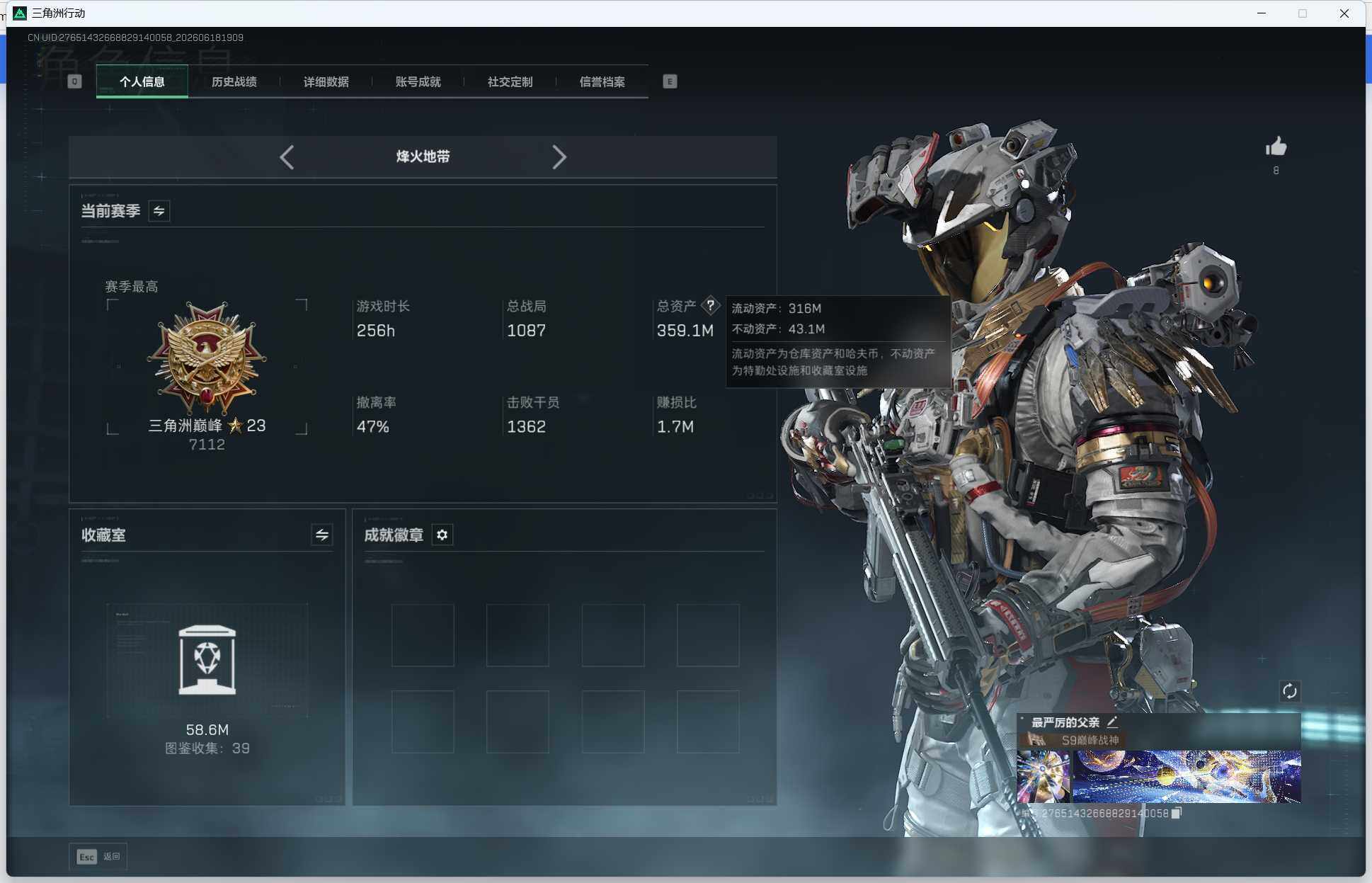Viewport: 1372px width, 883px height.
Task: Click the 三角洲行动 app icon in title bar
Action: (x=20, y=13)
